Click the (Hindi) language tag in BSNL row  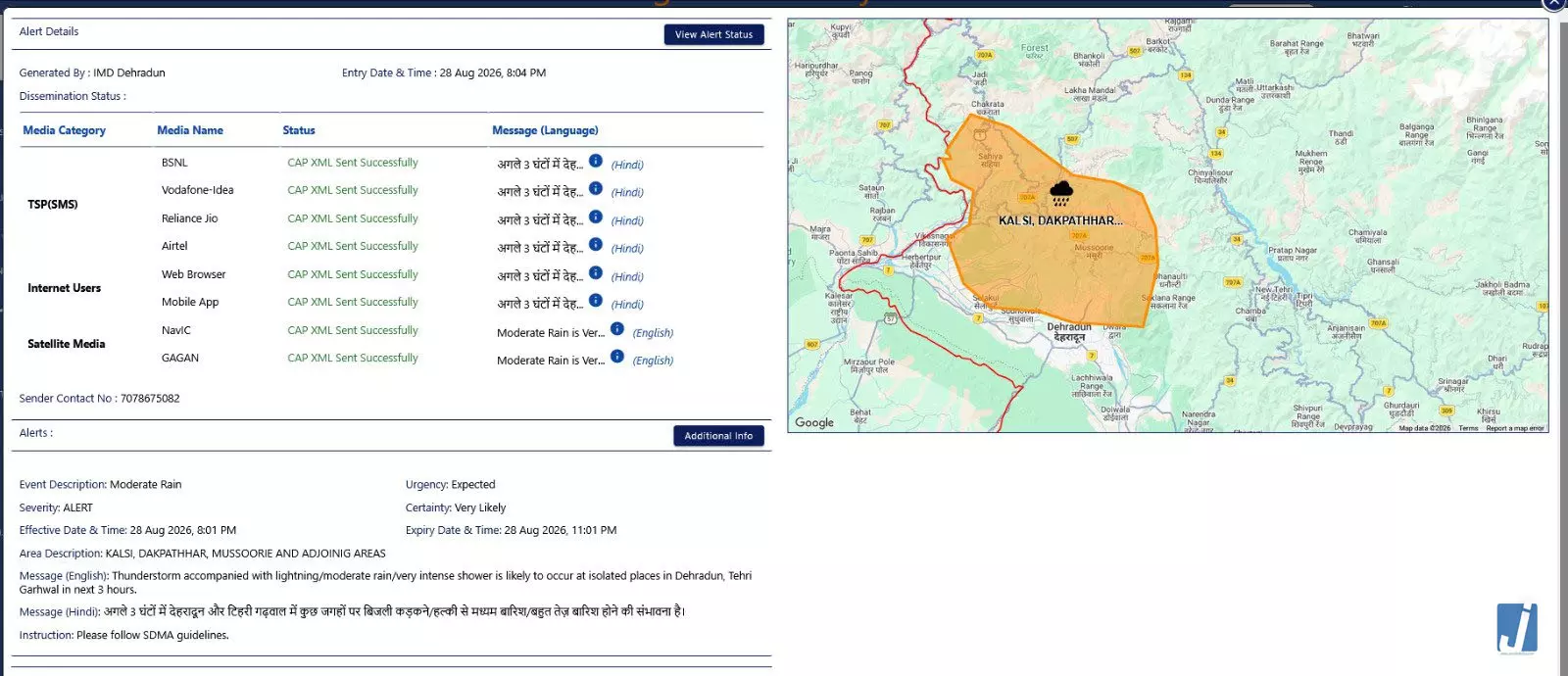[x=627, y=165]
